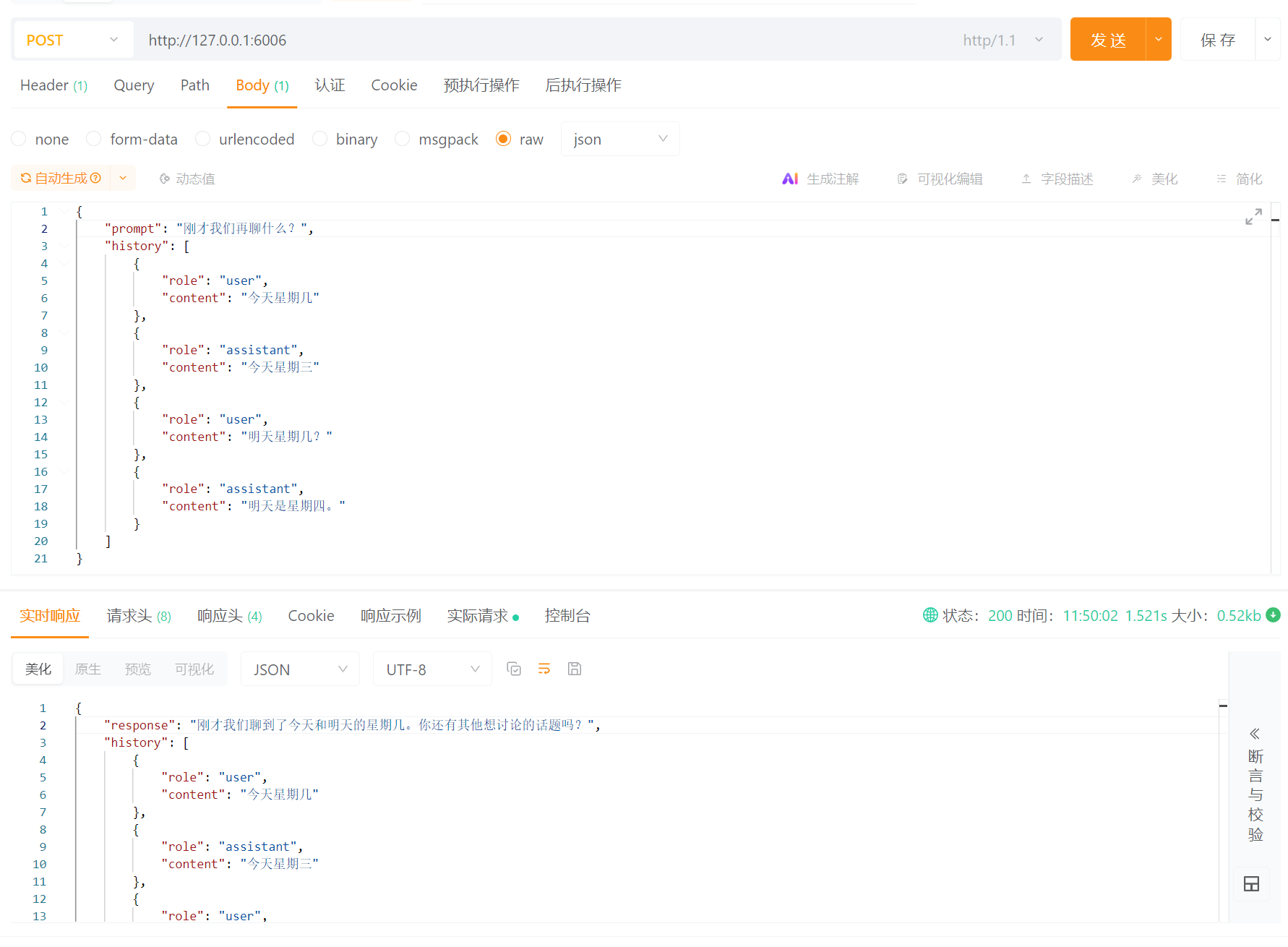Expand the 断言与校验 panel with double chevron
Viewport: 1288px width, 947px height.
coord(1255,734)
